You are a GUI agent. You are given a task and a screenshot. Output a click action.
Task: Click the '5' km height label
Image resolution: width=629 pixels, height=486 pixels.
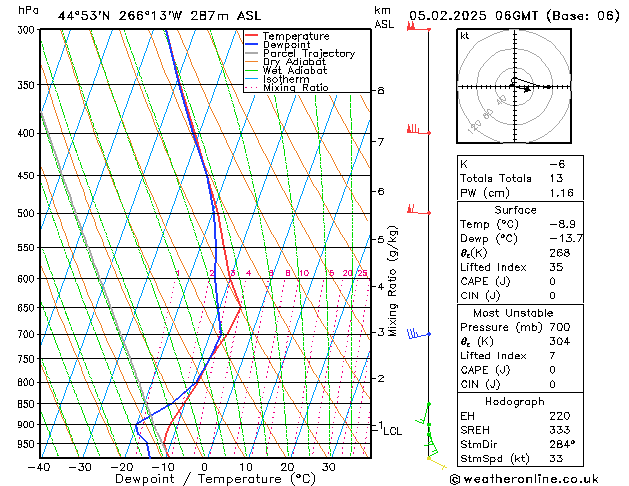[381, 239]
